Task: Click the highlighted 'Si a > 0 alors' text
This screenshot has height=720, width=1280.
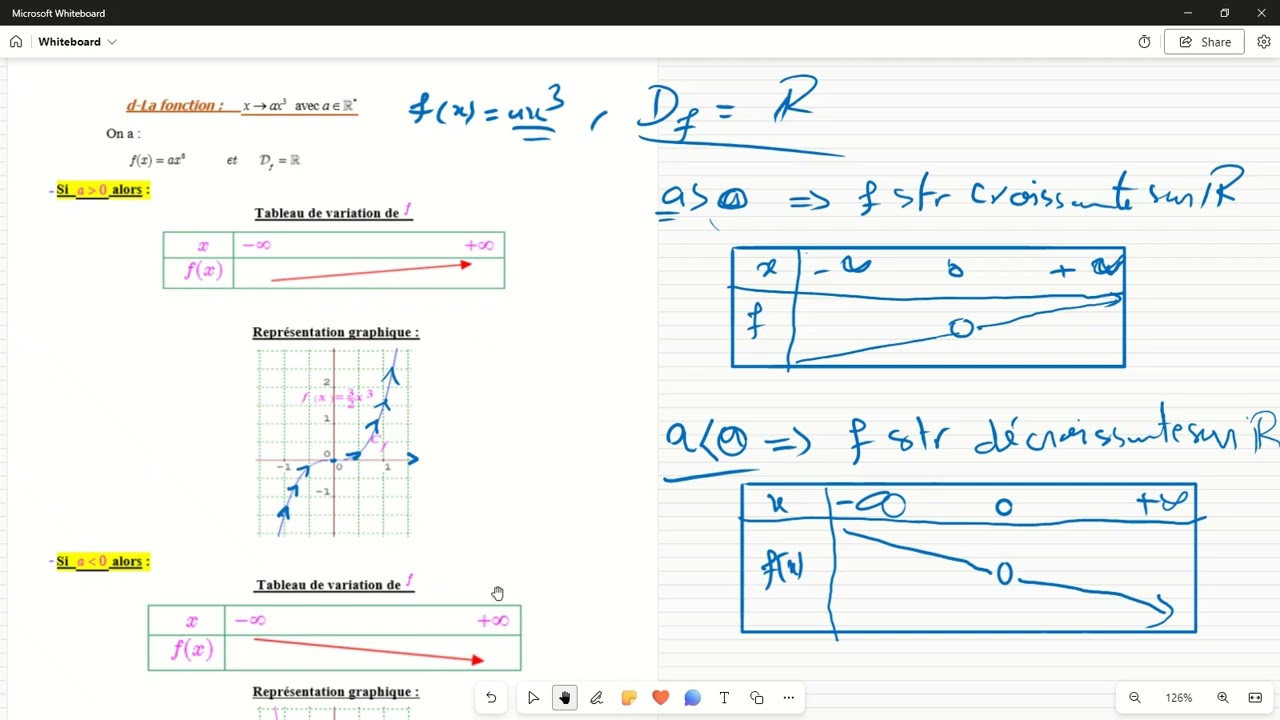Action: [x=102, y=190]
